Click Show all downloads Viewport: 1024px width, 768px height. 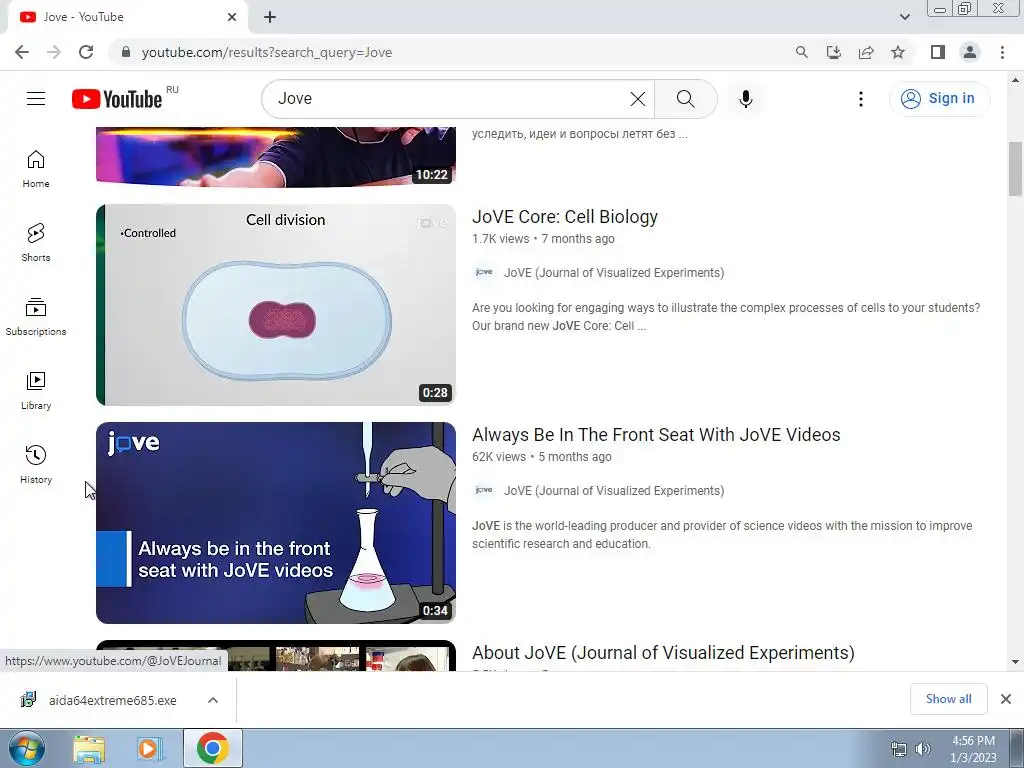pyautogui.click(x=948, y=699)
